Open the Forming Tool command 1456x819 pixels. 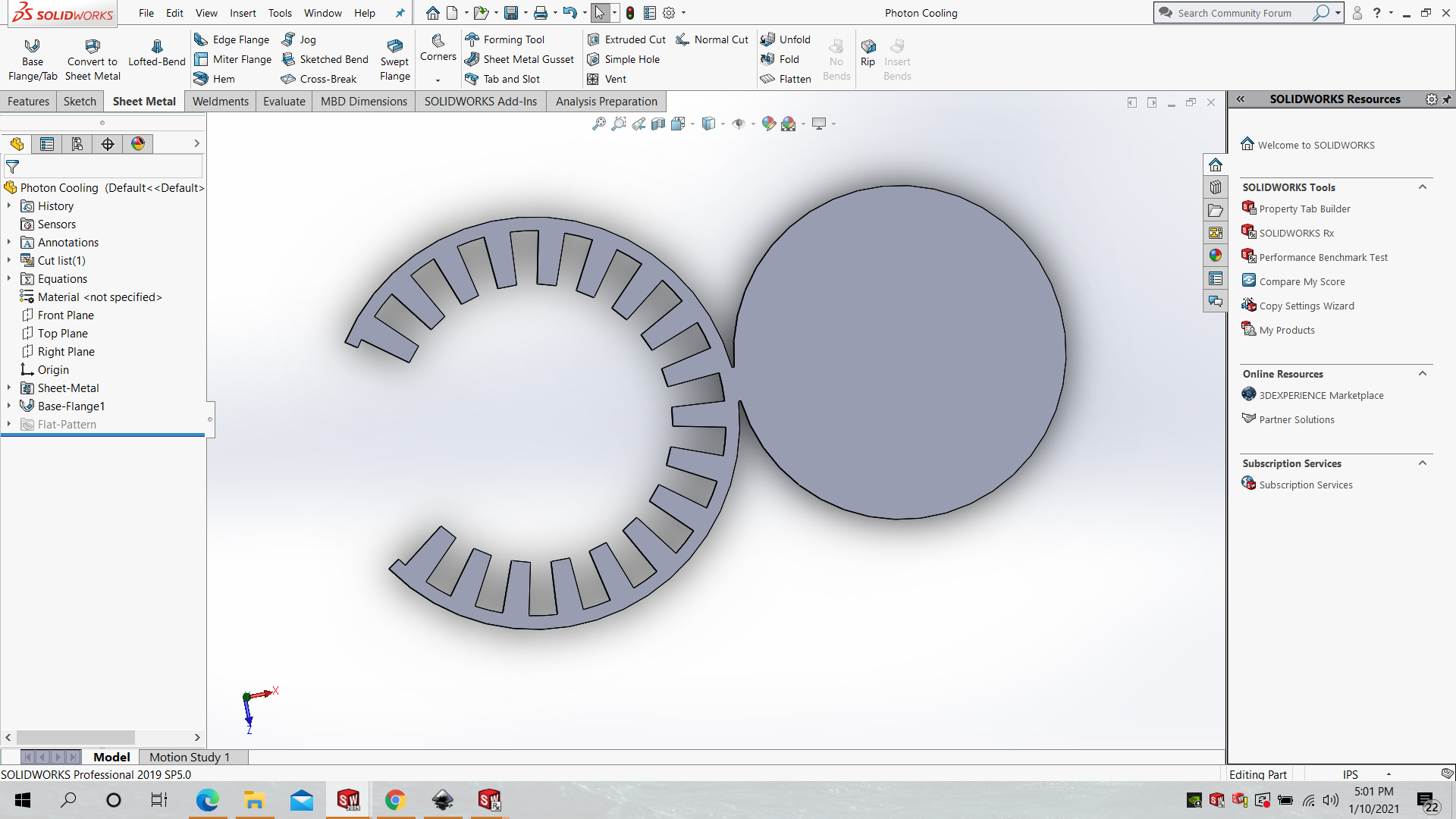(505, 39)
